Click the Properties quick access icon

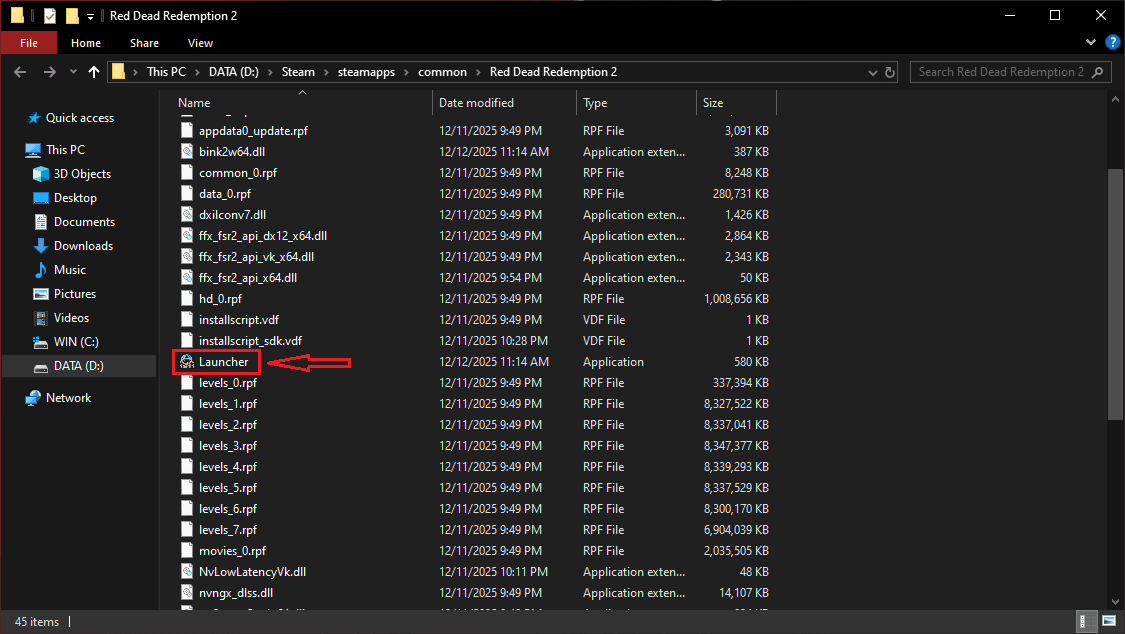(50, 16)
